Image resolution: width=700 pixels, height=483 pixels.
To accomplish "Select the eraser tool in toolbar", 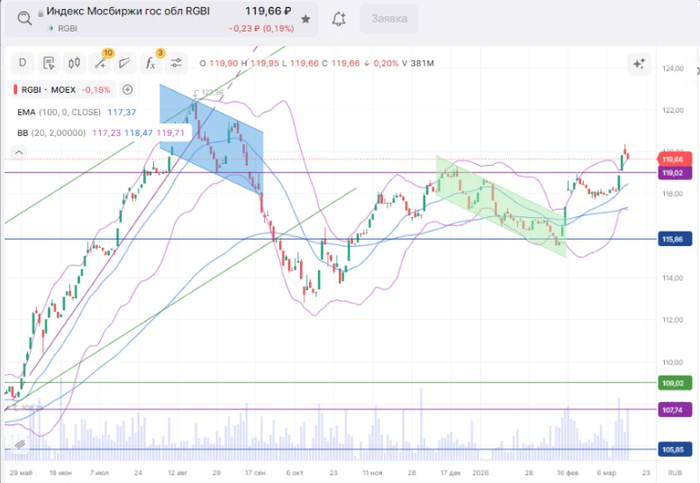I will (124, 63).
